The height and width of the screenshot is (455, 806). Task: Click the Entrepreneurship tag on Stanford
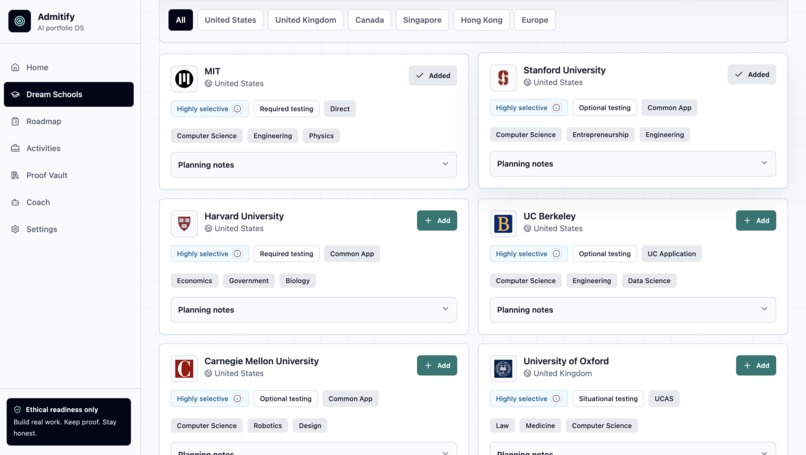click(x=600, y=135)
